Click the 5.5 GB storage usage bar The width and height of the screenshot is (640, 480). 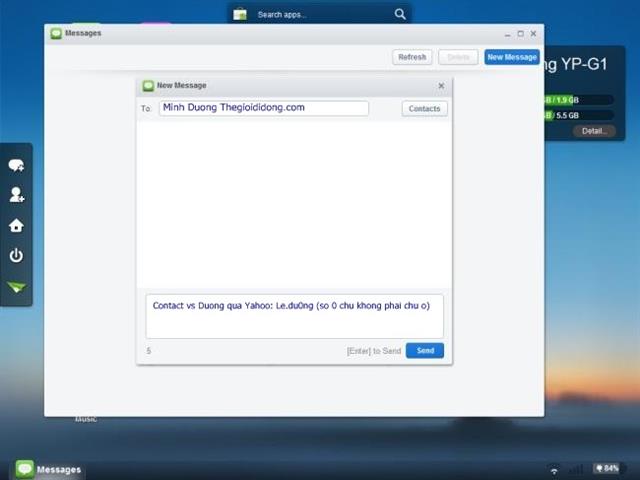coord(580,115)
